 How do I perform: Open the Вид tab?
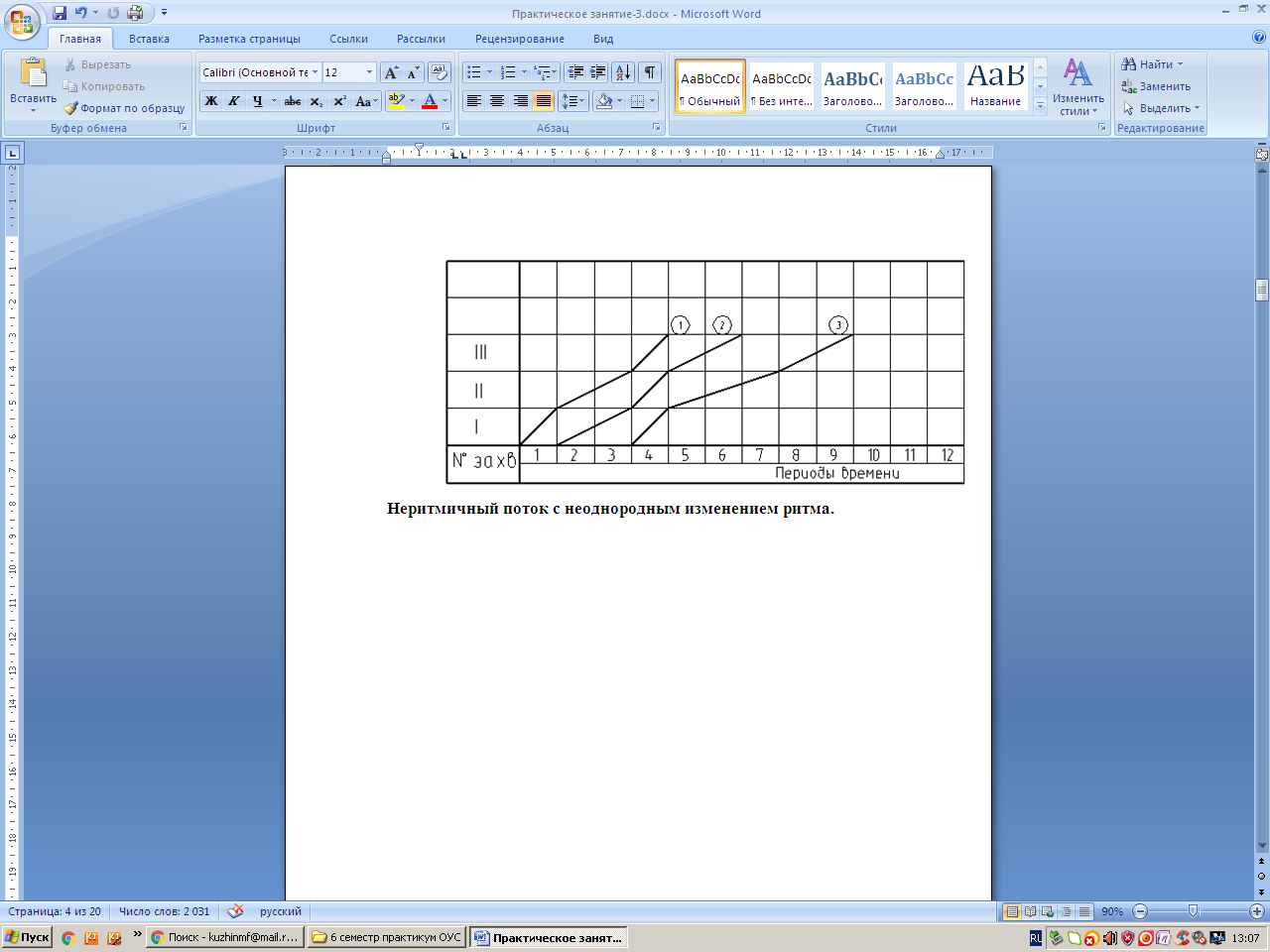[x=603, y=39]
